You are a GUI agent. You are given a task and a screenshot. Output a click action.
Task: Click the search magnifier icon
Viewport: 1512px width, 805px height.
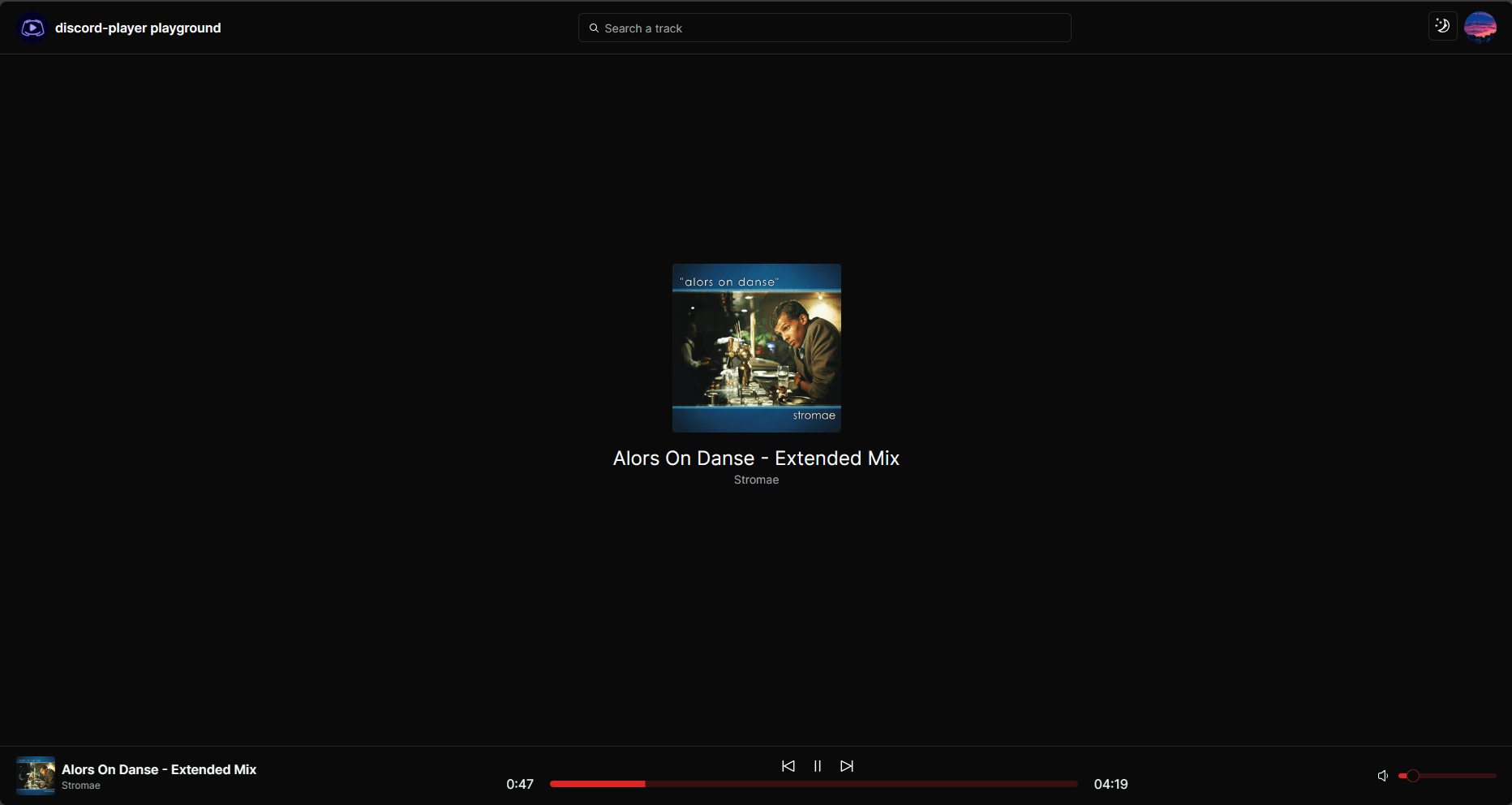594,28
